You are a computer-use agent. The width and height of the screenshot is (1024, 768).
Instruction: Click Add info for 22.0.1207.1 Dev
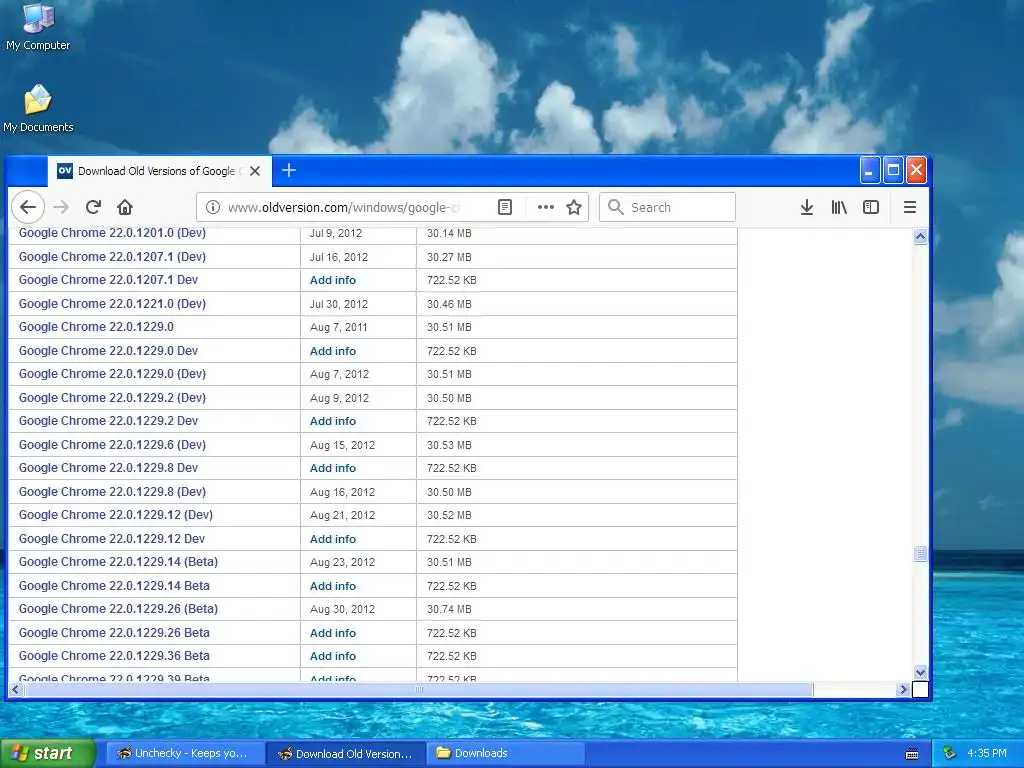(x=333, y=280)
